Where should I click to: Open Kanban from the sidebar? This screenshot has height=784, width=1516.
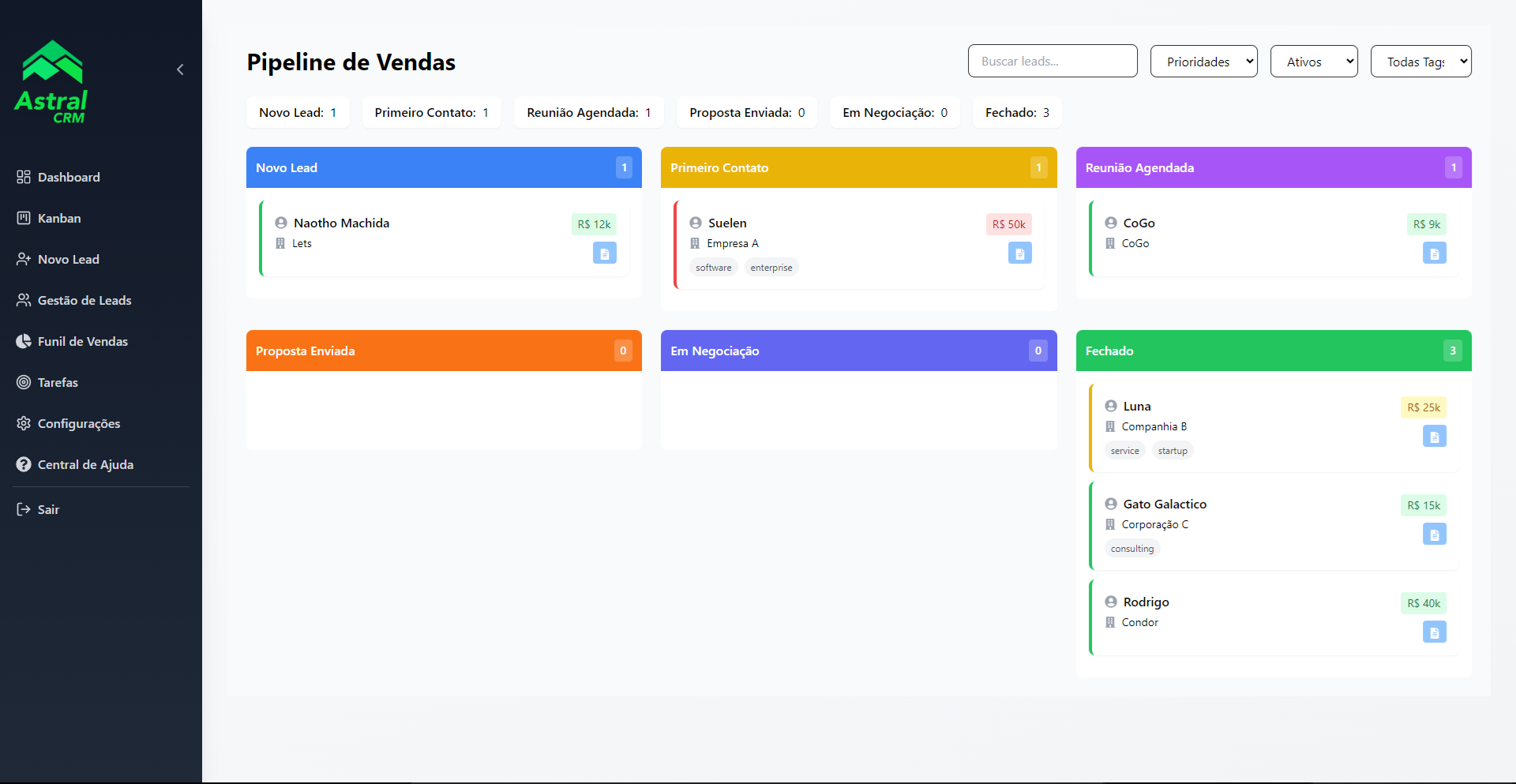(59, 219)
